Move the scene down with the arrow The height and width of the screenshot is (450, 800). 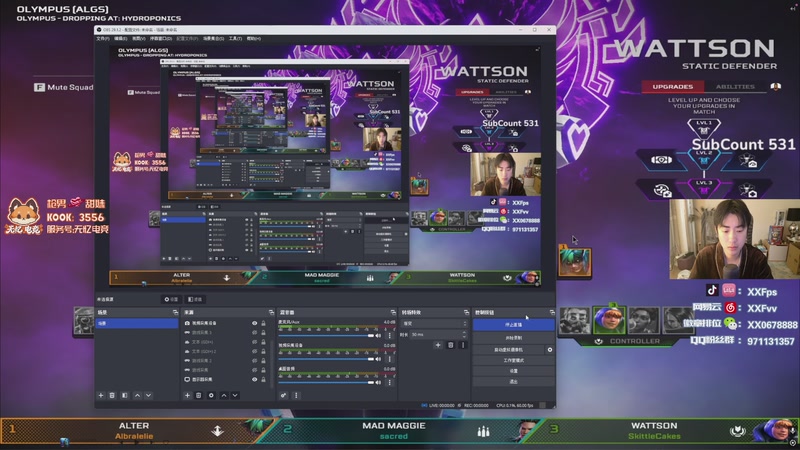[x=148, y=395]
